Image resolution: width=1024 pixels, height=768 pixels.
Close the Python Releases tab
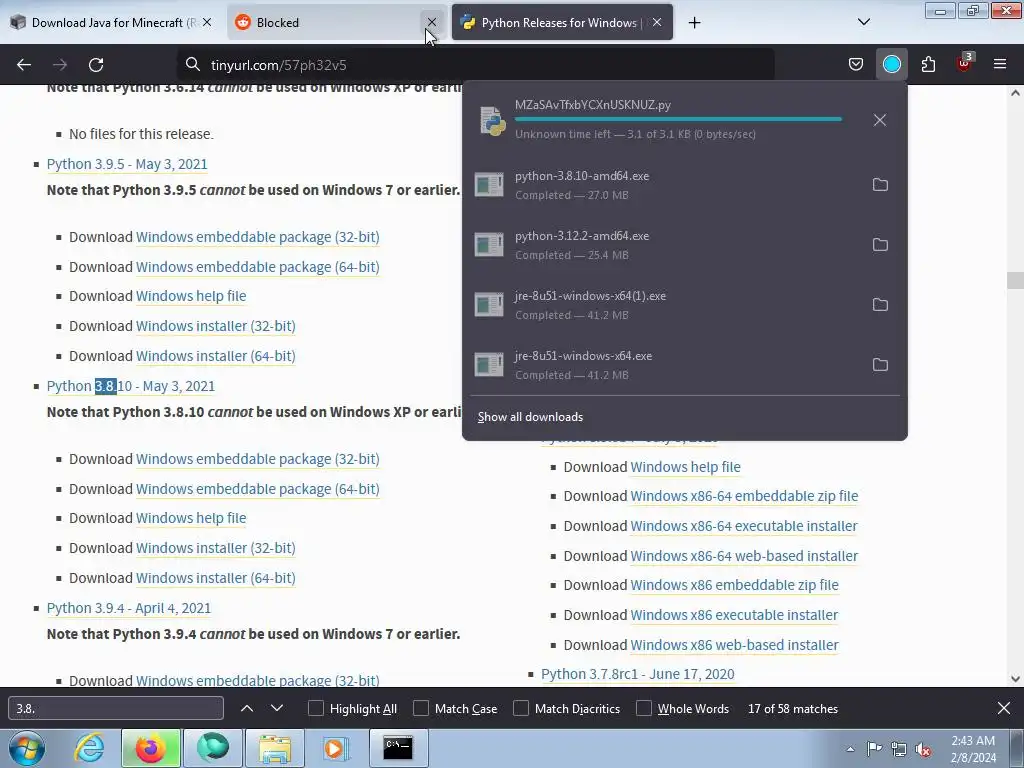657,22
